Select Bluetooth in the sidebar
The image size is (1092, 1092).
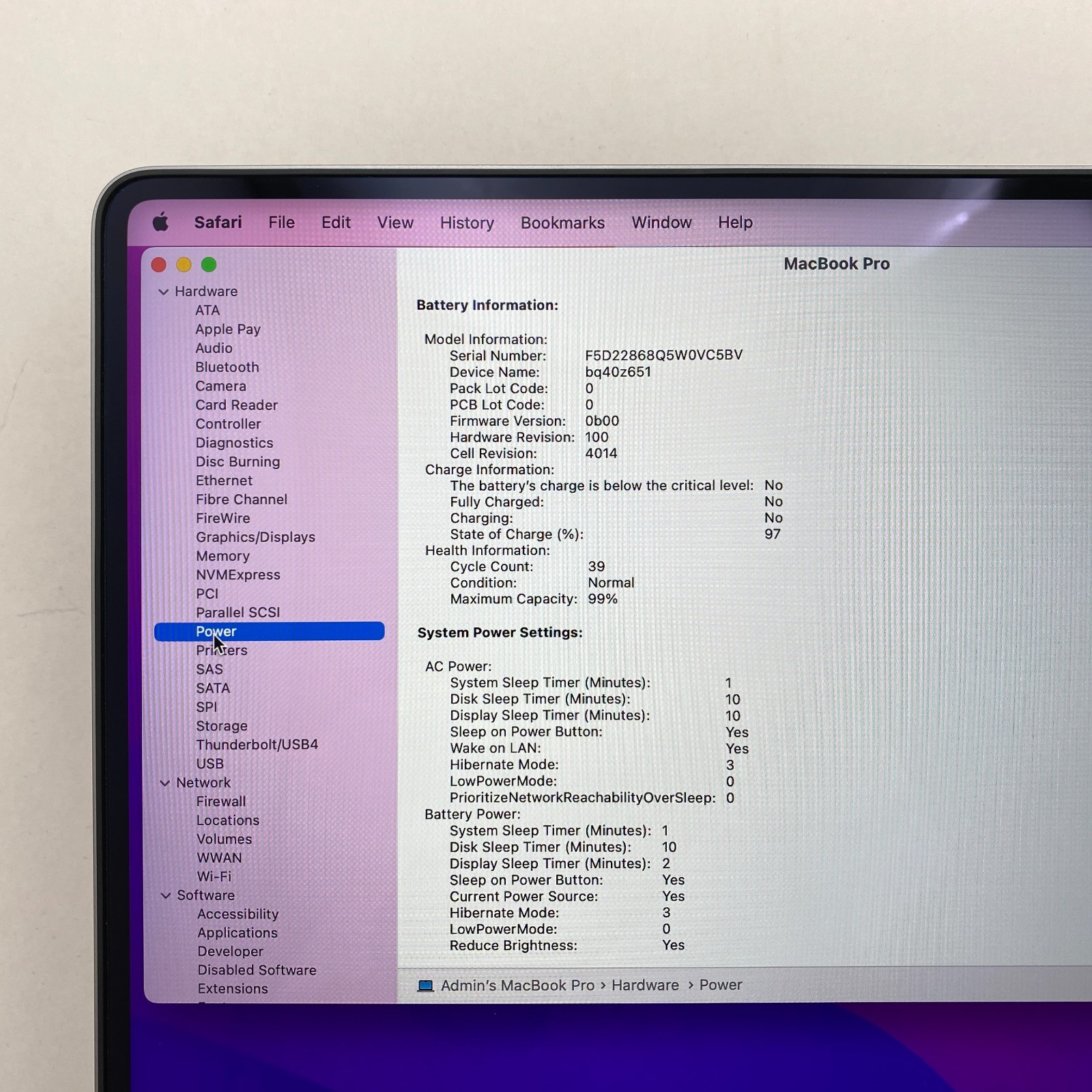[x=227, y=367]
